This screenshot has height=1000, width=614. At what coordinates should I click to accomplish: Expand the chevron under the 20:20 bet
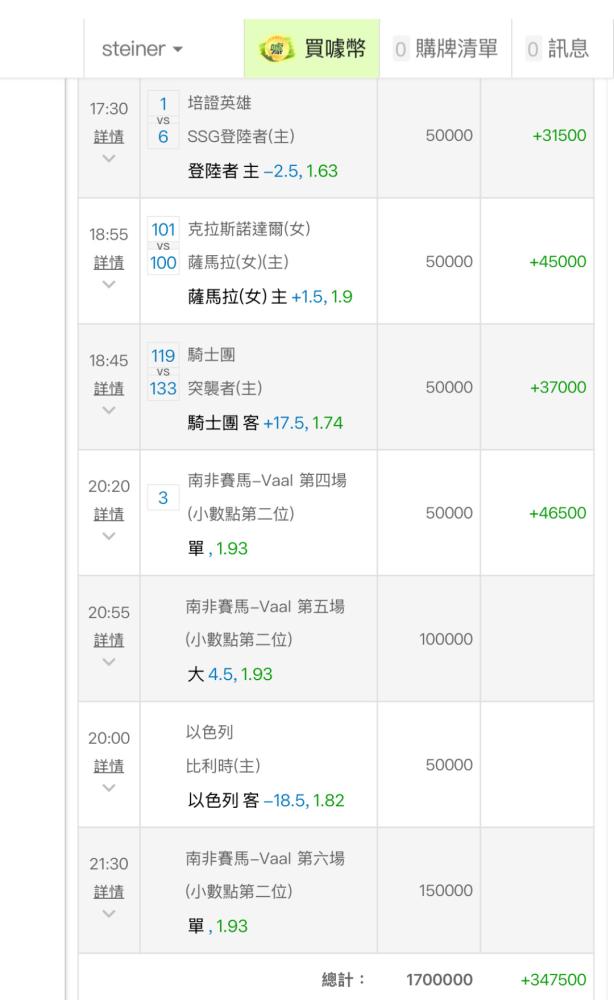(x=109, y=536)
